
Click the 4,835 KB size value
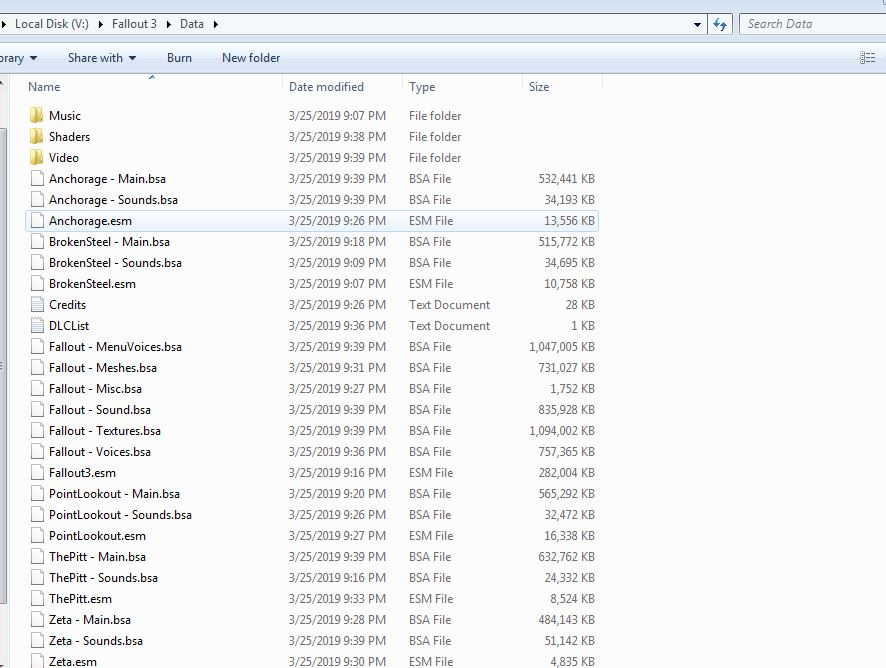click(572, 661)
